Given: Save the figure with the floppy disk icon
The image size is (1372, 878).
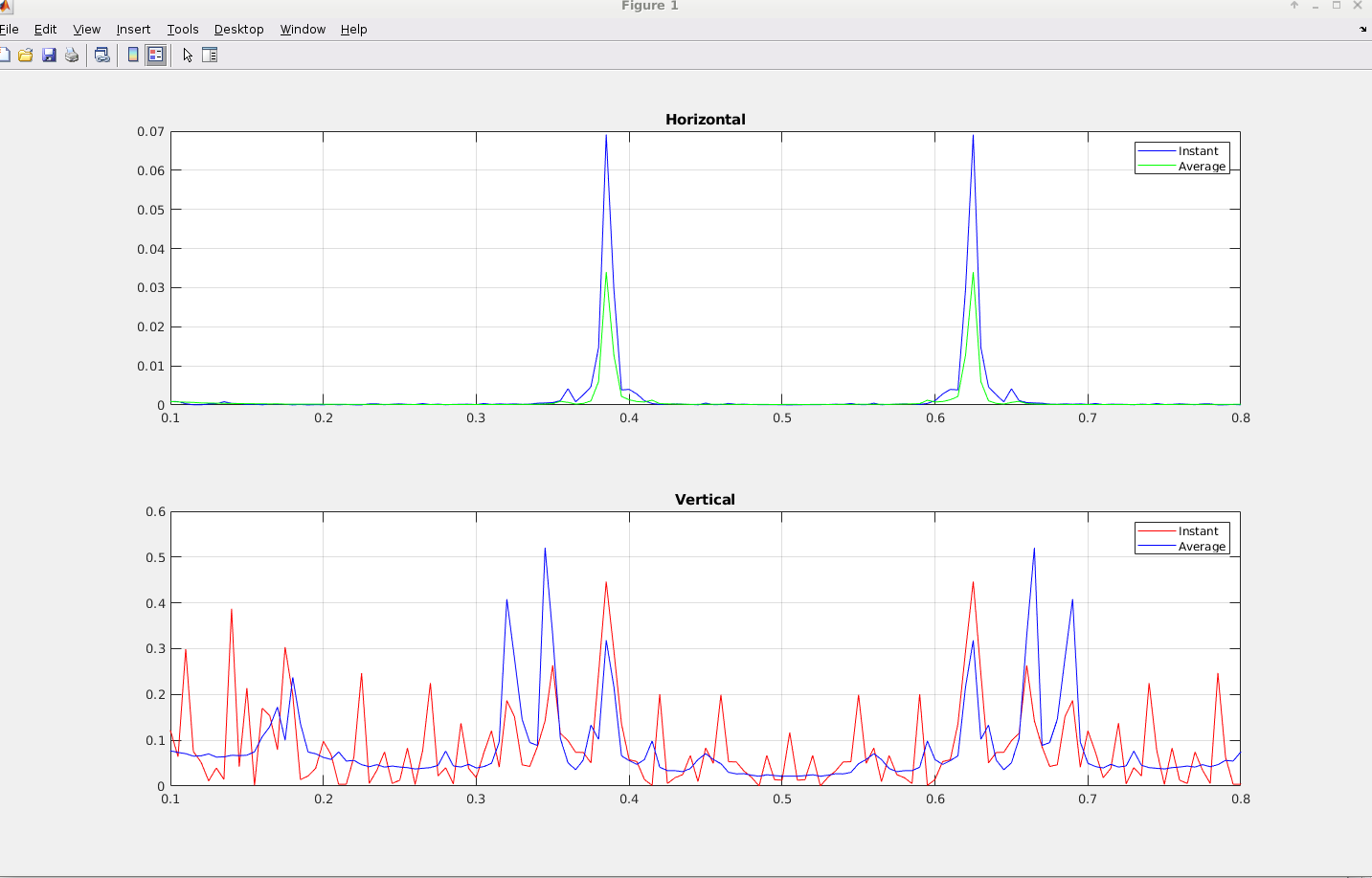Looking at the screenshot, I should [x=49, y=56].
